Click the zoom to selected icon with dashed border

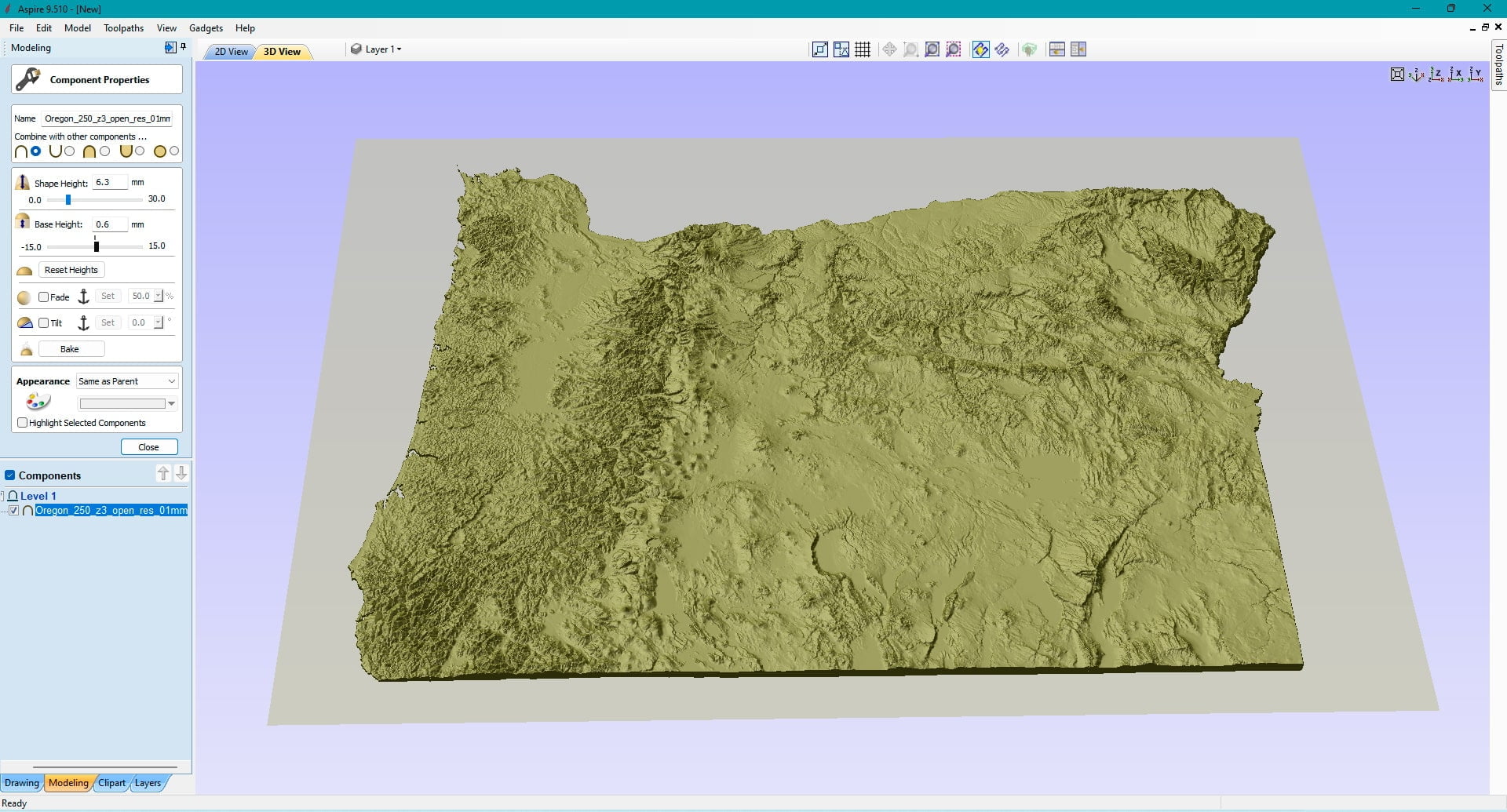click(953, 49)
